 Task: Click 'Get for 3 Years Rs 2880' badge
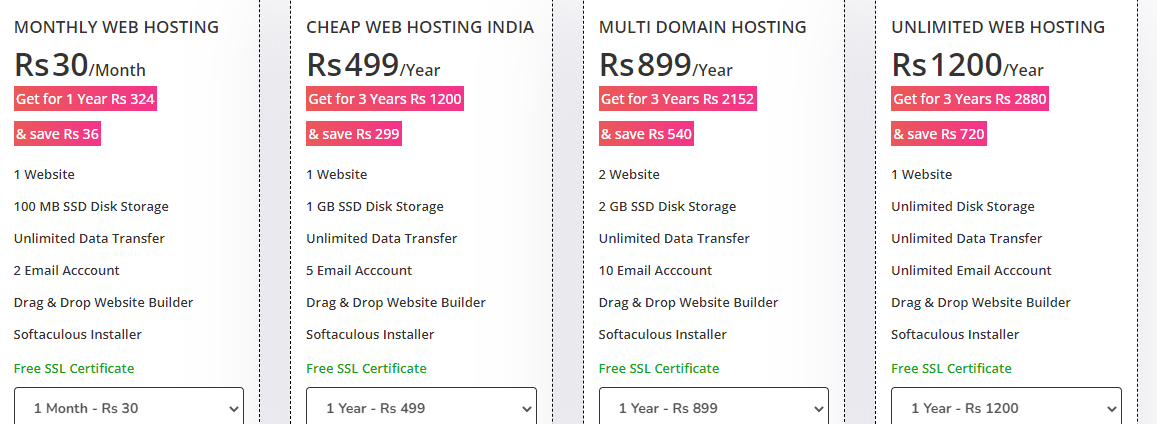pos(970,99)
